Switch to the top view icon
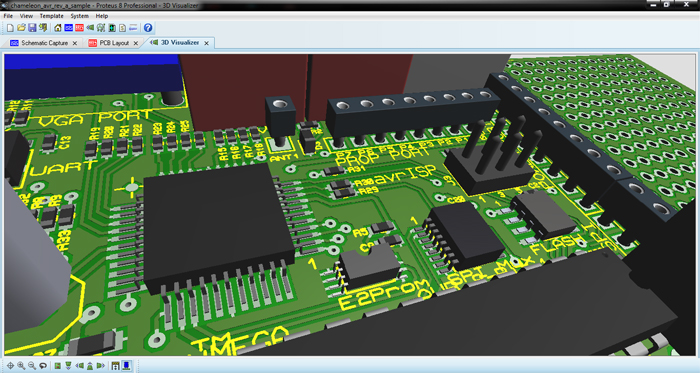 click(58, 366)
